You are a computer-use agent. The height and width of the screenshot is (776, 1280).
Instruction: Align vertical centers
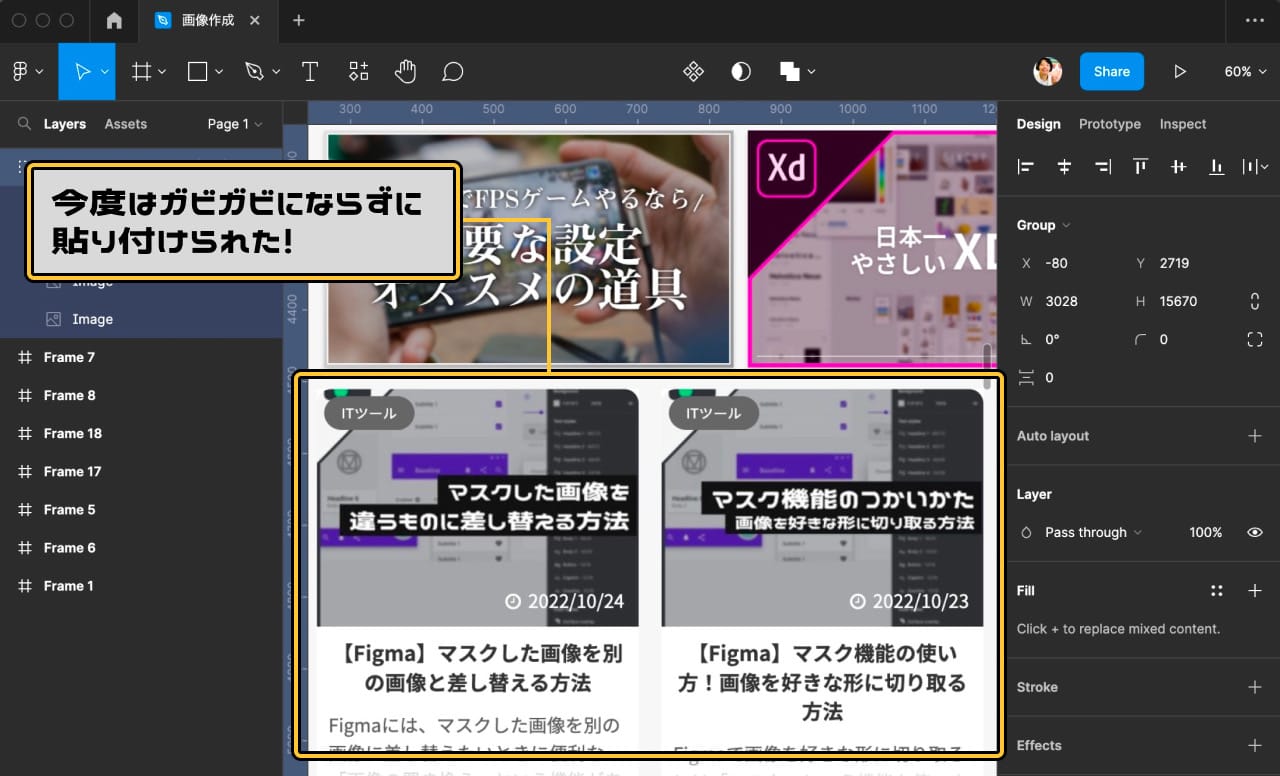coord(1178,167)
